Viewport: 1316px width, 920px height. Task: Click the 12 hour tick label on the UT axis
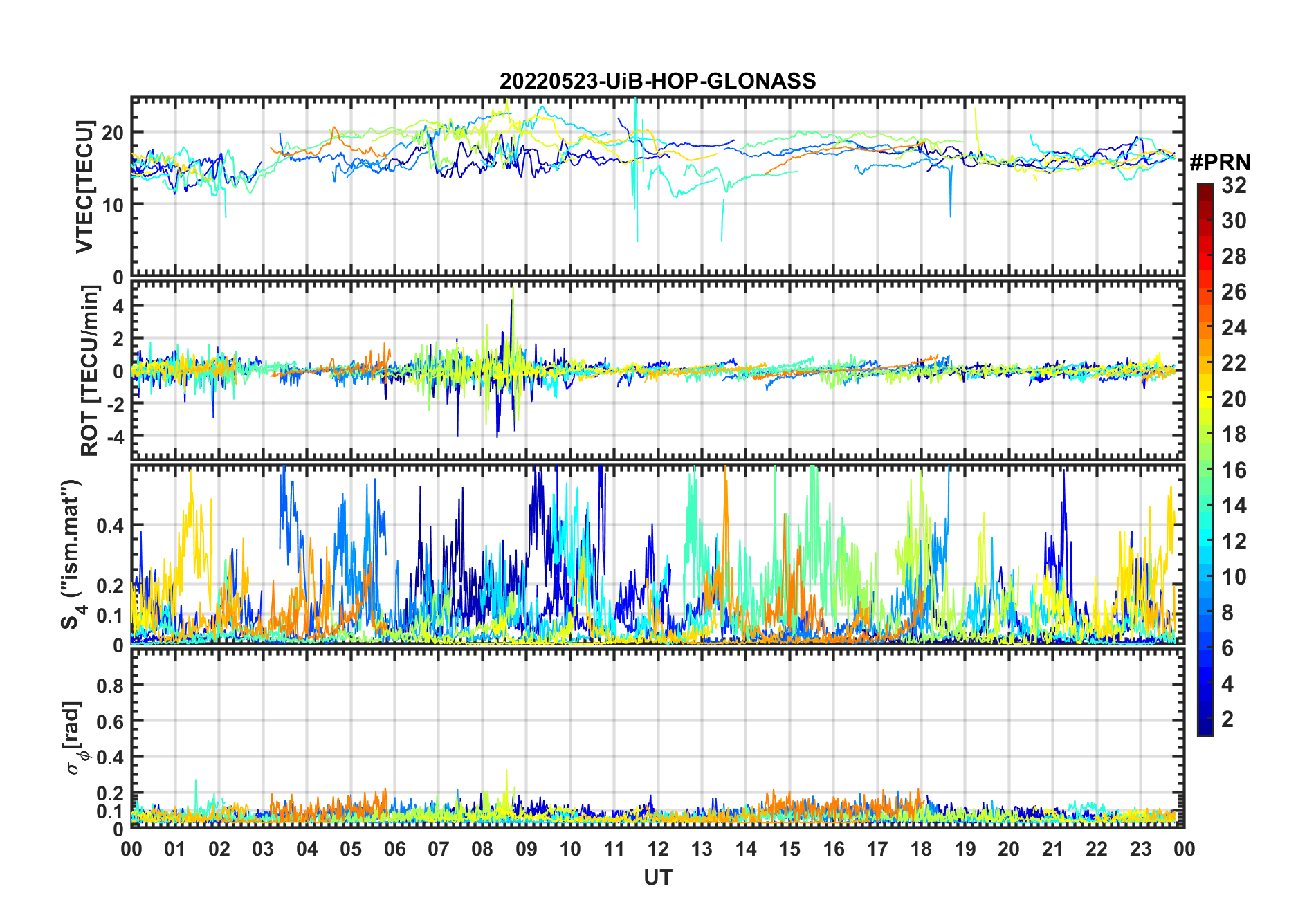pyautogui.click(x=657, y=849)
